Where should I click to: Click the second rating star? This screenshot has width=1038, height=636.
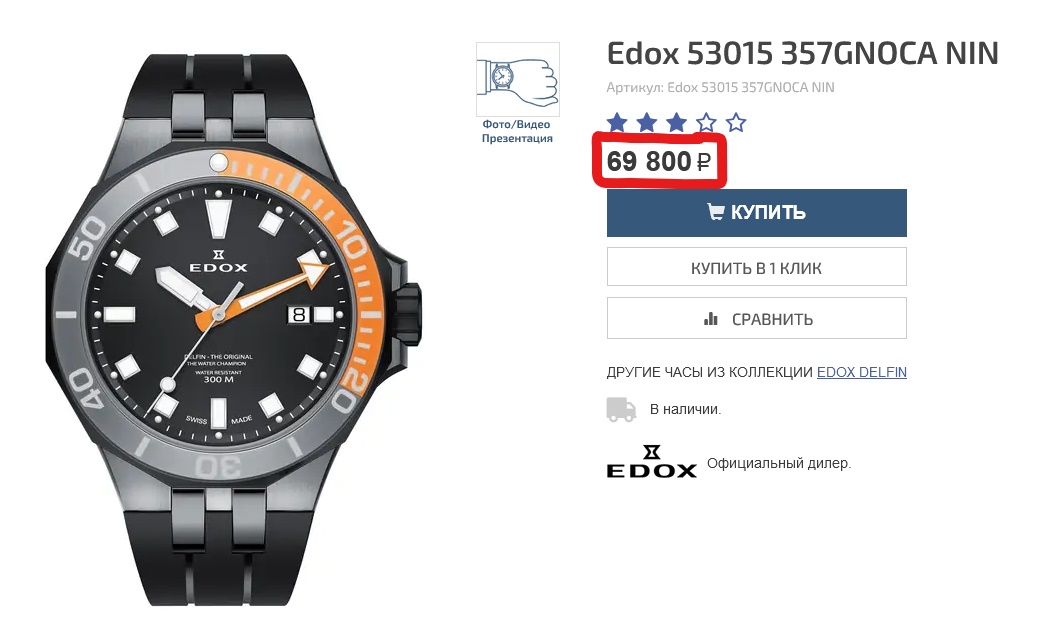click(x=647, y=122)
